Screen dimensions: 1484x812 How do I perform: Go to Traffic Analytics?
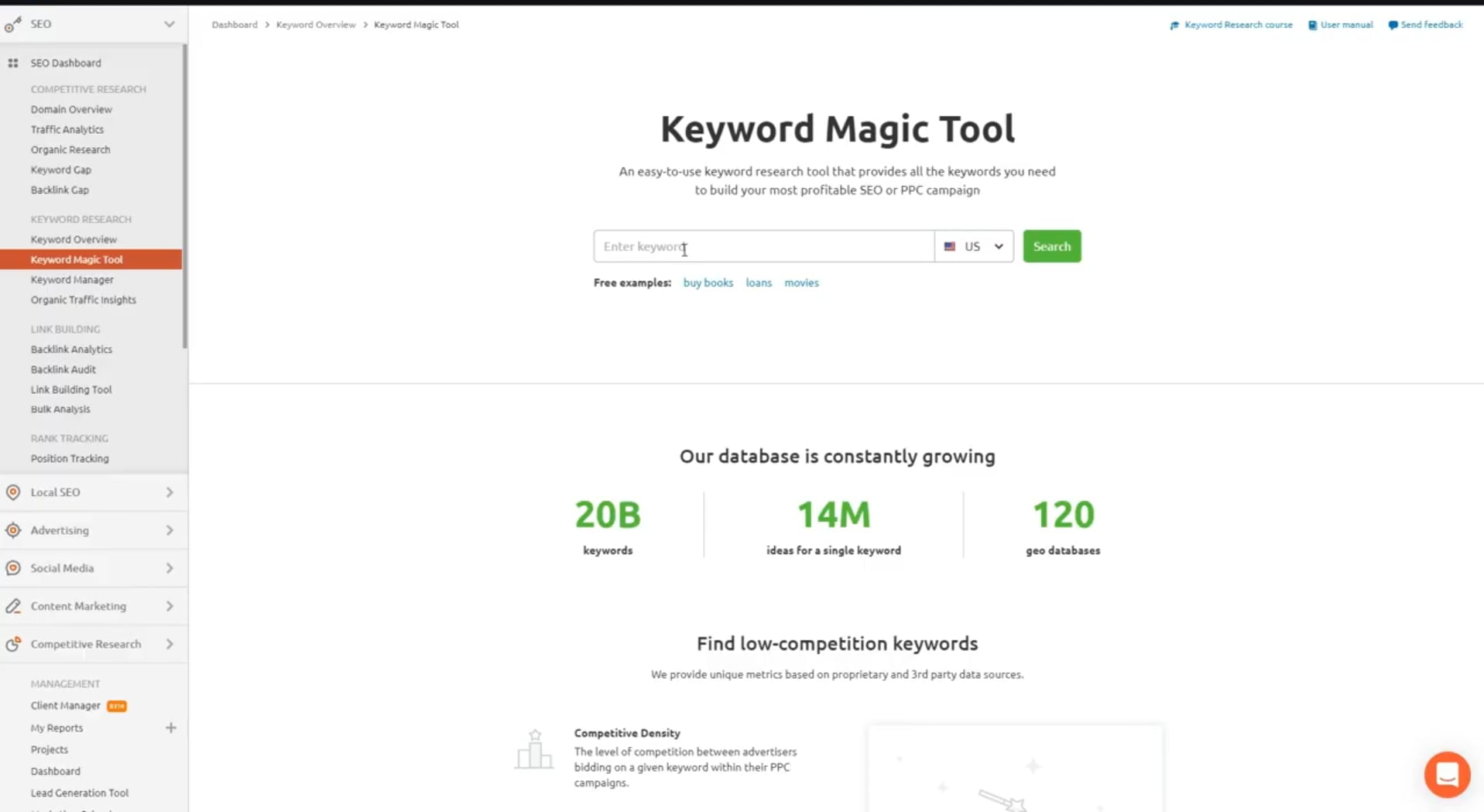(x=67, y=129)
